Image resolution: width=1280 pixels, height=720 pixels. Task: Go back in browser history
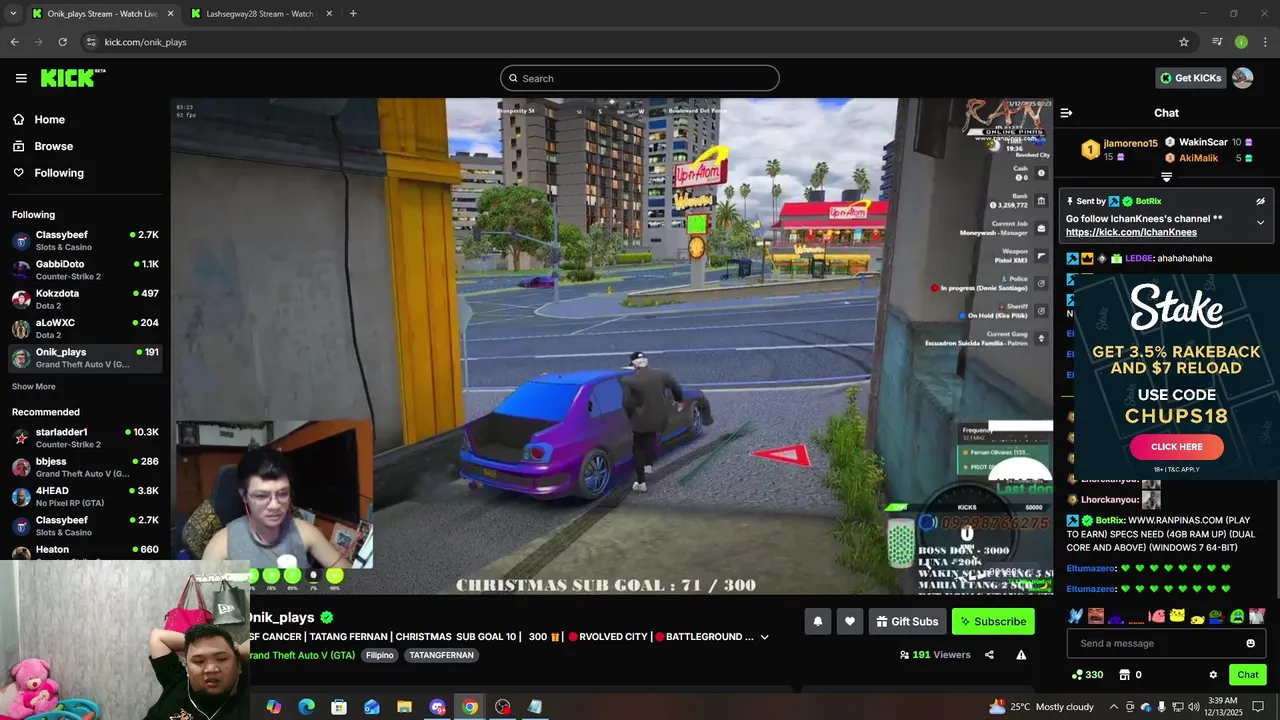point(14,42)
